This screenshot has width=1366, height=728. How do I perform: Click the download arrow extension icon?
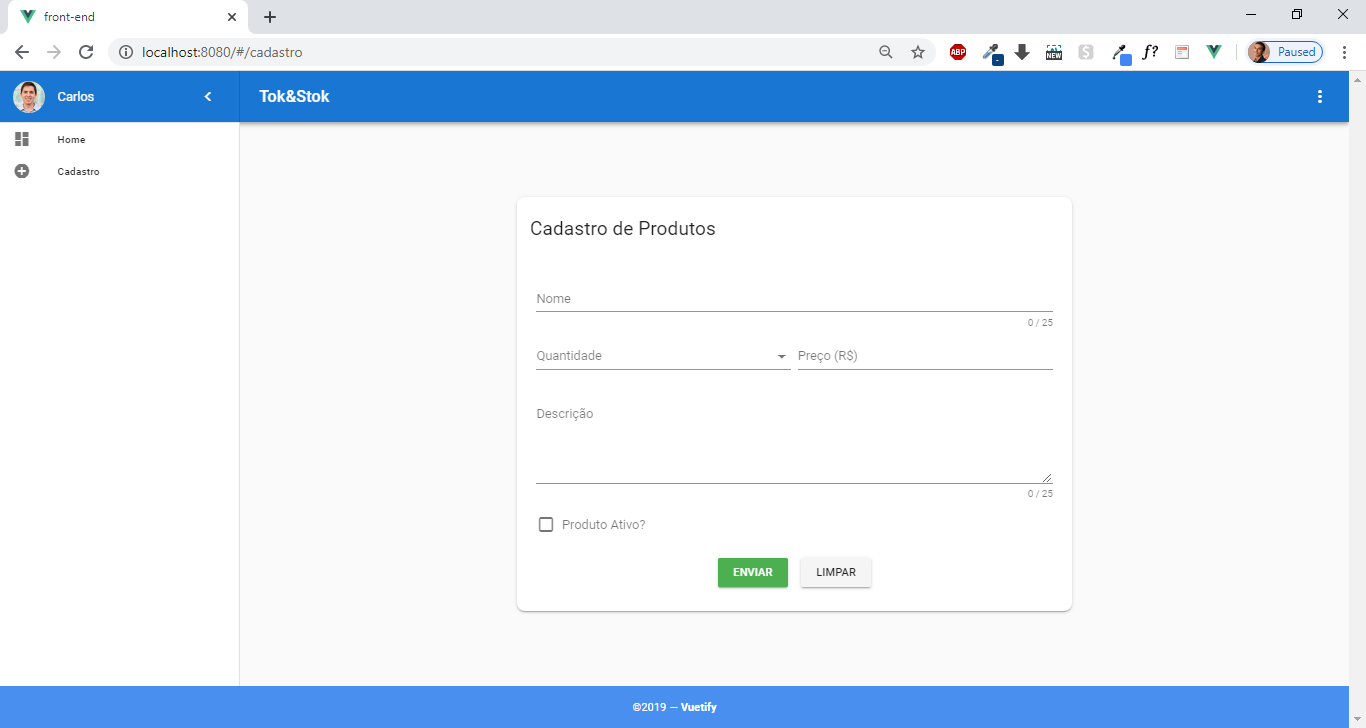[1022, 52]
